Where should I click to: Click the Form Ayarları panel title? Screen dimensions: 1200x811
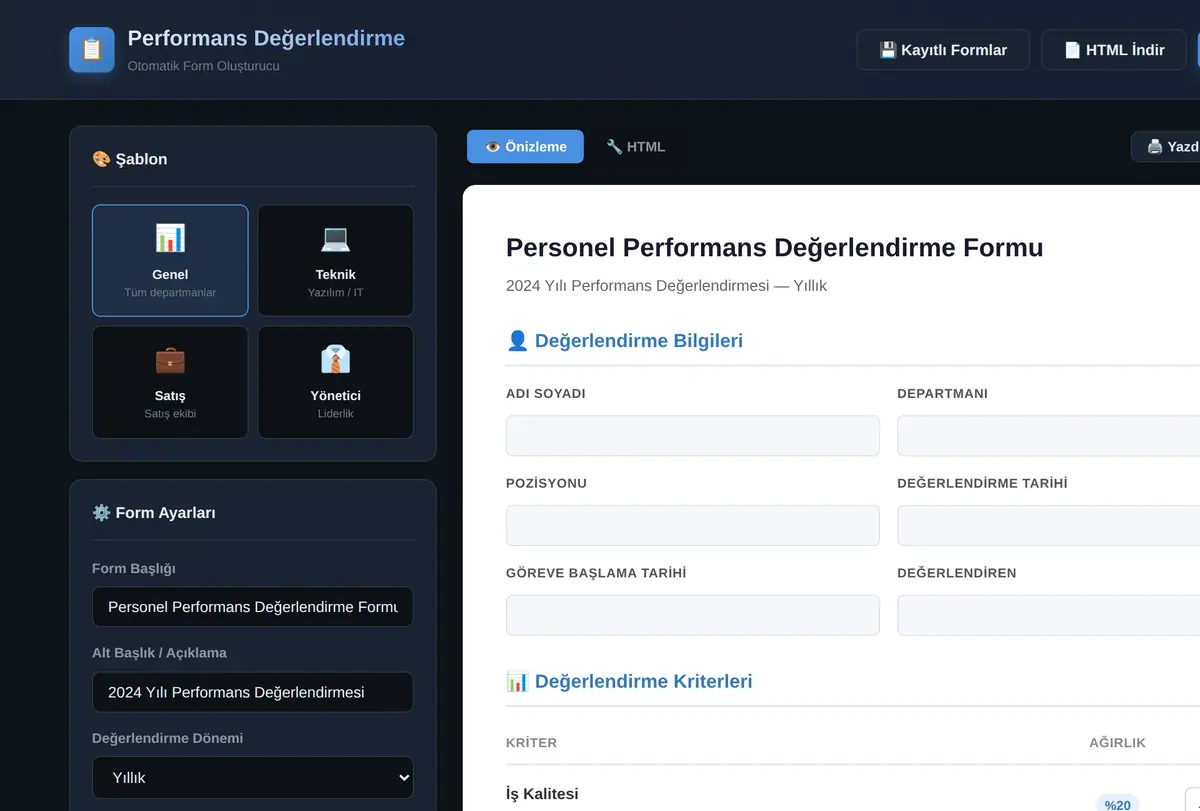click(x=154, y=513)
